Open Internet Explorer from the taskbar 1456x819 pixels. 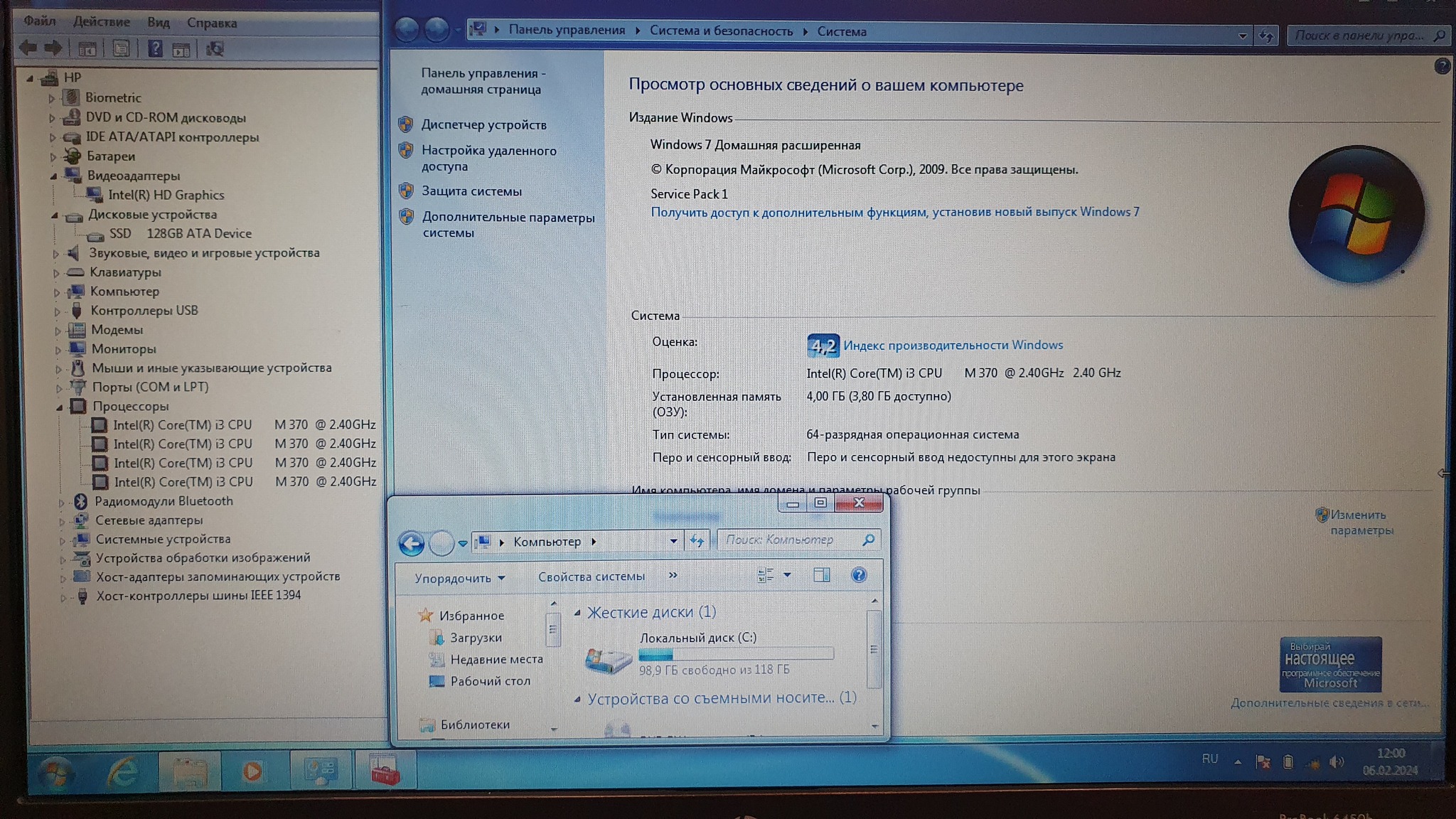pos(122,771)
